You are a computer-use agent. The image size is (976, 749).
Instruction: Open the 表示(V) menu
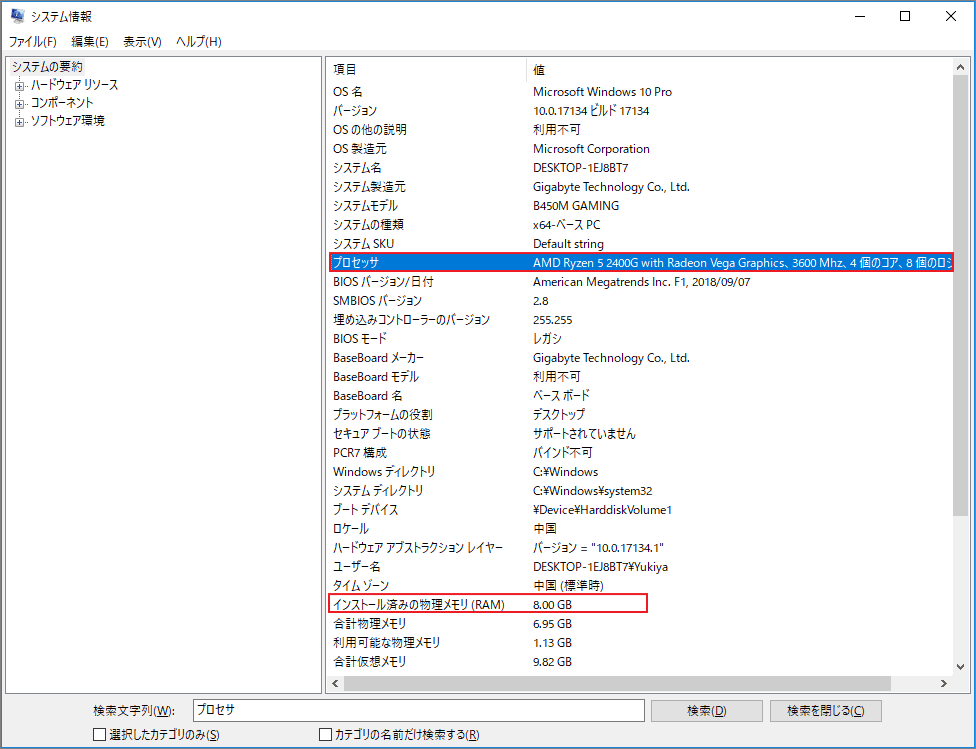coord(142,42)
